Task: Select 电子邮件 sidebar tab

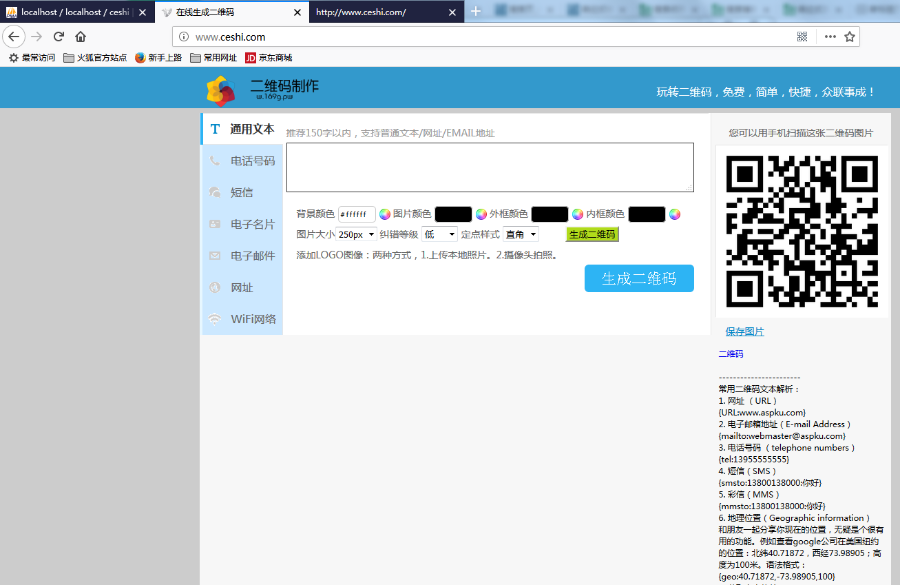Action: tap(242, 255)
